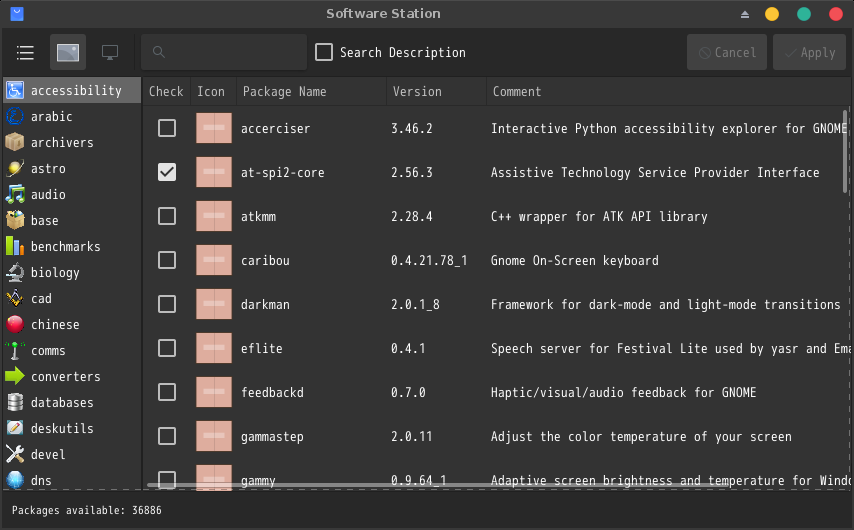Click the package list vertical scrollbar

click(845, 151)
